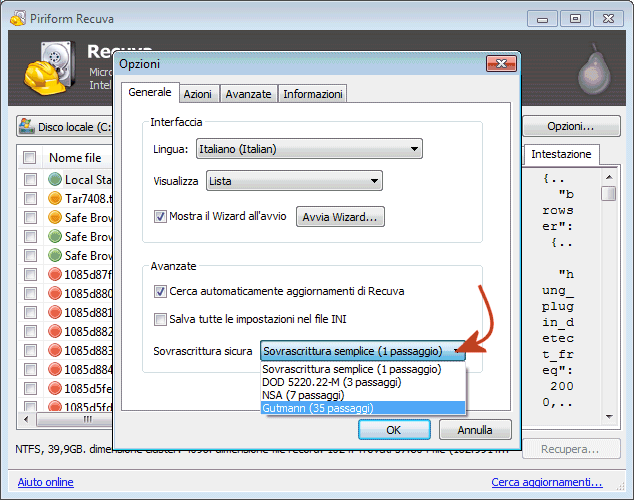Choose DOD 5220.22-M (3 passaggi) option
The image size is (634, 500).
pyautogui.click(x=363, y=382)
